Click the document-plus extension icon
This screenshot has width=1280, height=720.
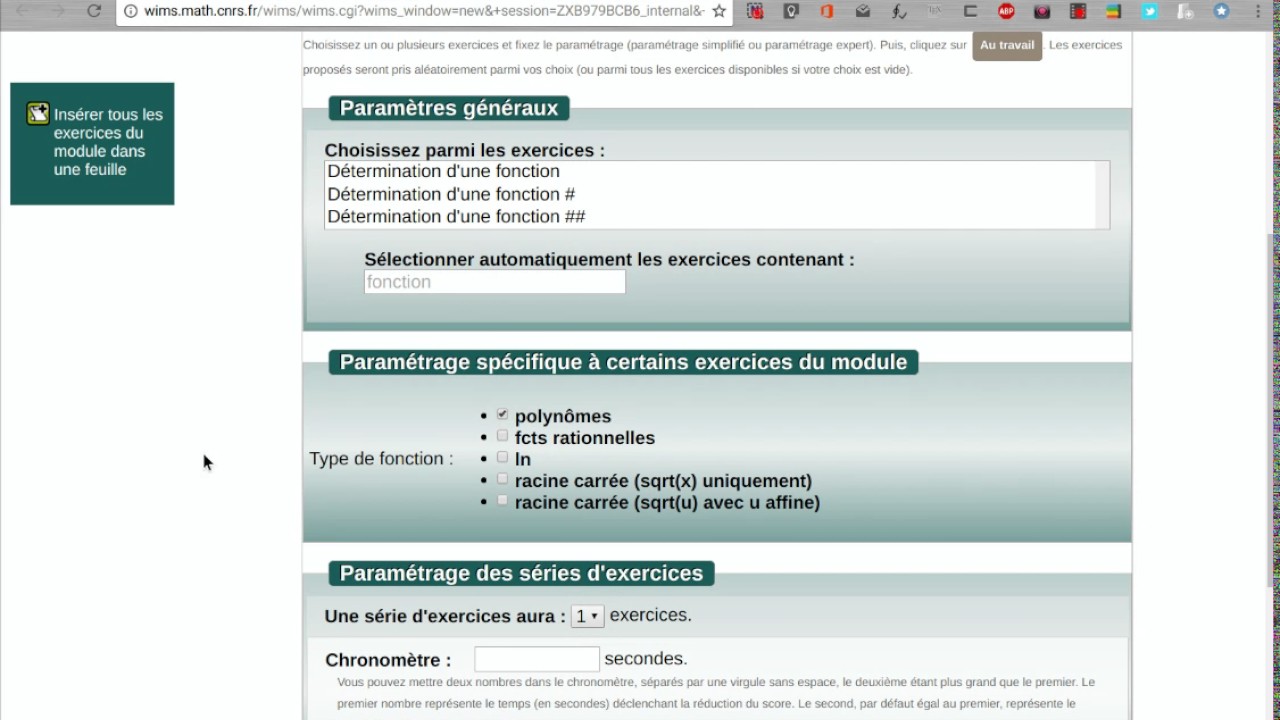point(1185,11)
